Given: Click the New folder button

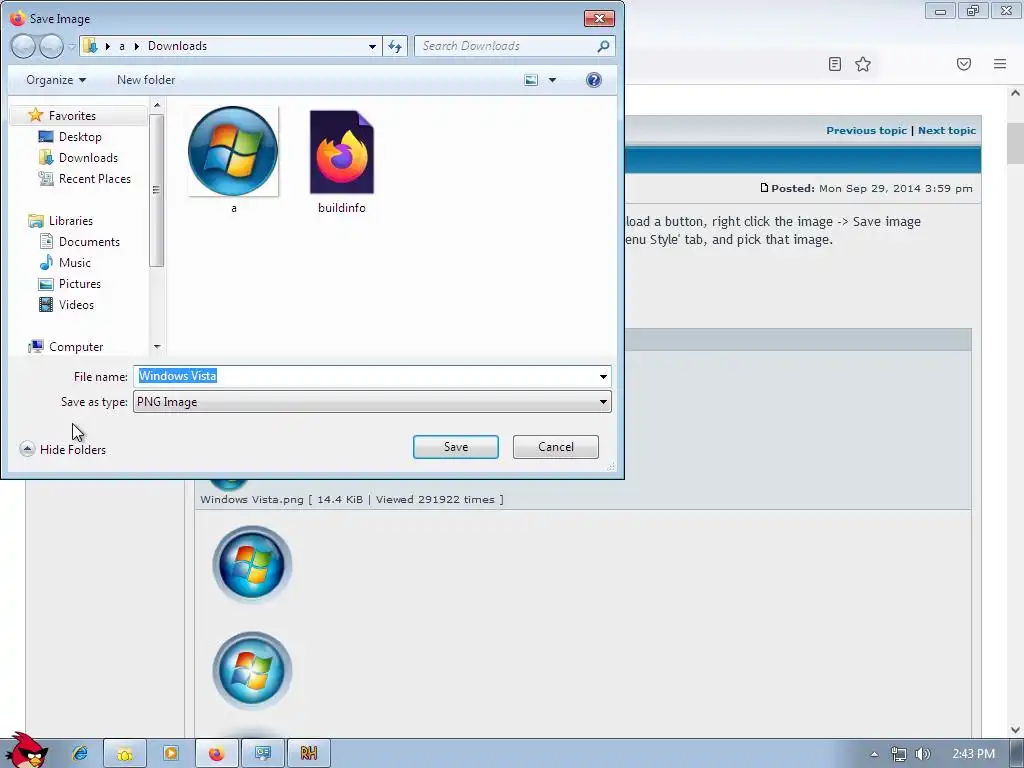Looking at the screenshot, I should (146, 80).
